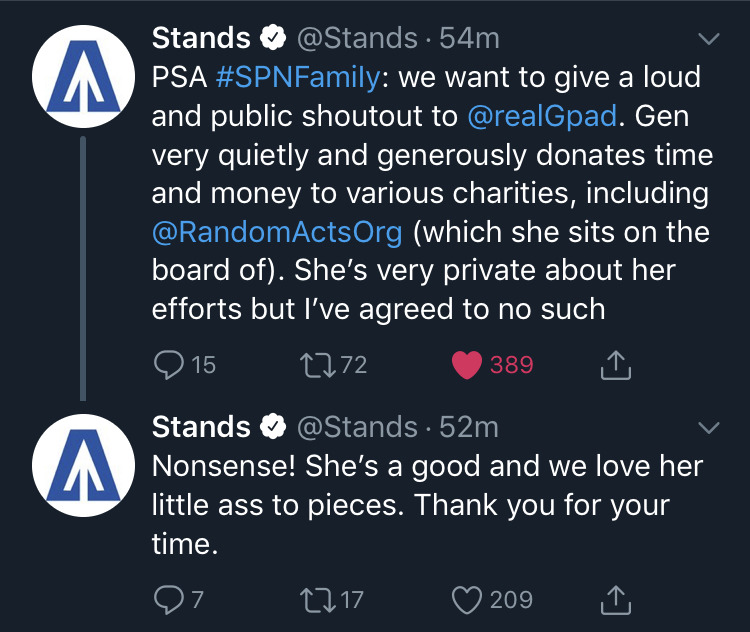This screenshot has width=750, height=632.
Task: Expand the second tweet's options chevron
Action: pyautogui.click(x=708, y=428)
